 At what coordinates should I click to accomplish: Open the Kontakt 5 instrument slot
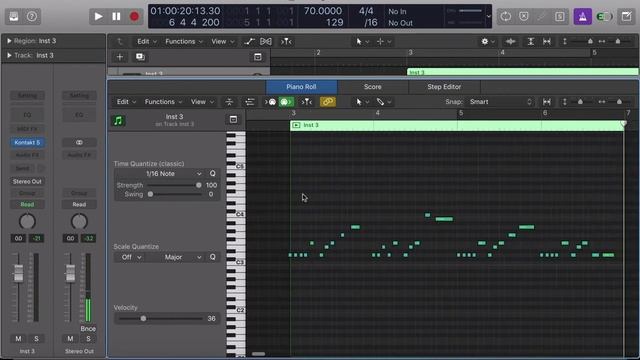coord(27,142)
